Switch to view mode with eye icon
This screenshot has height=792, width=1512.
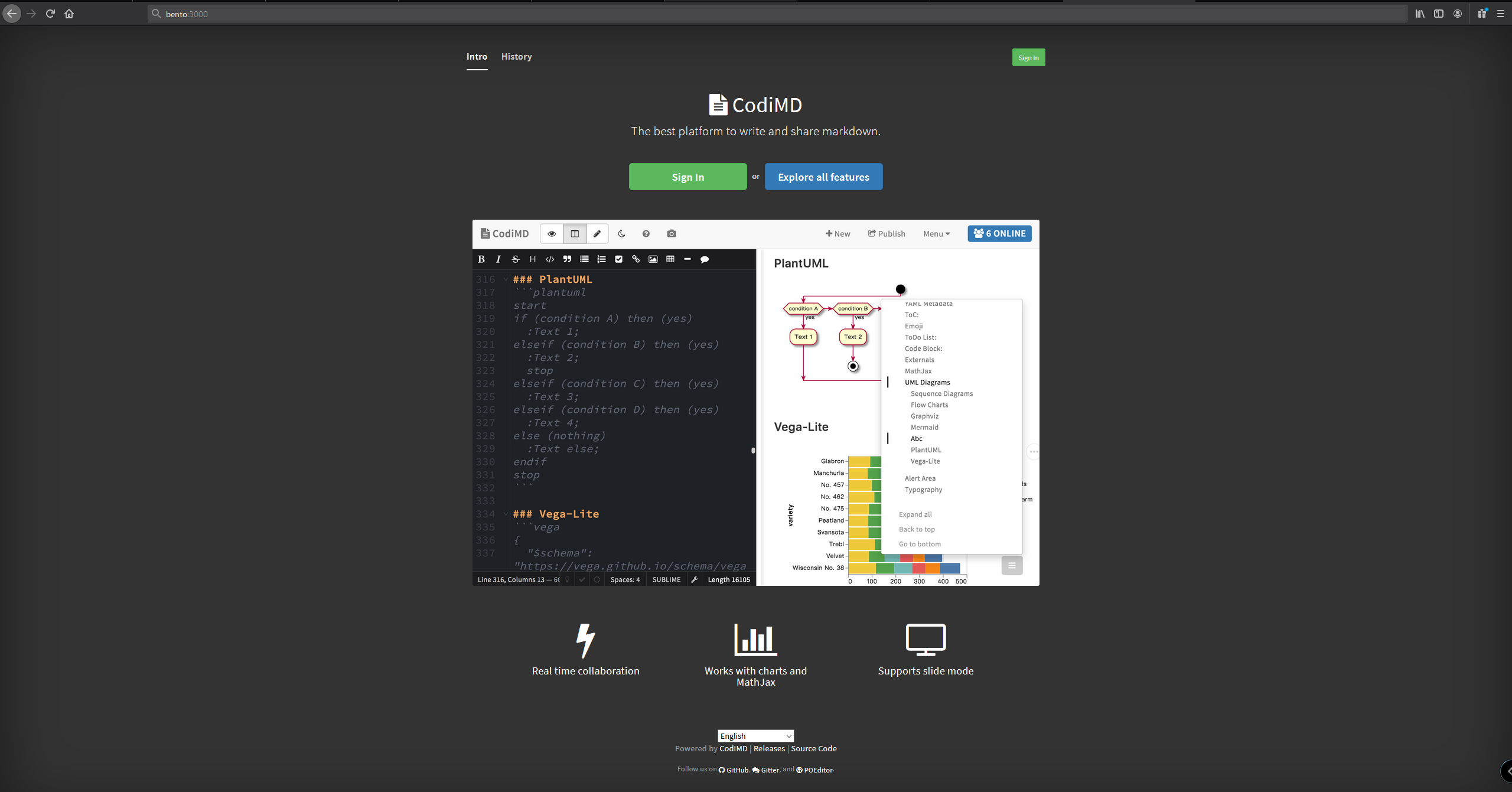(x=552, y=234)
